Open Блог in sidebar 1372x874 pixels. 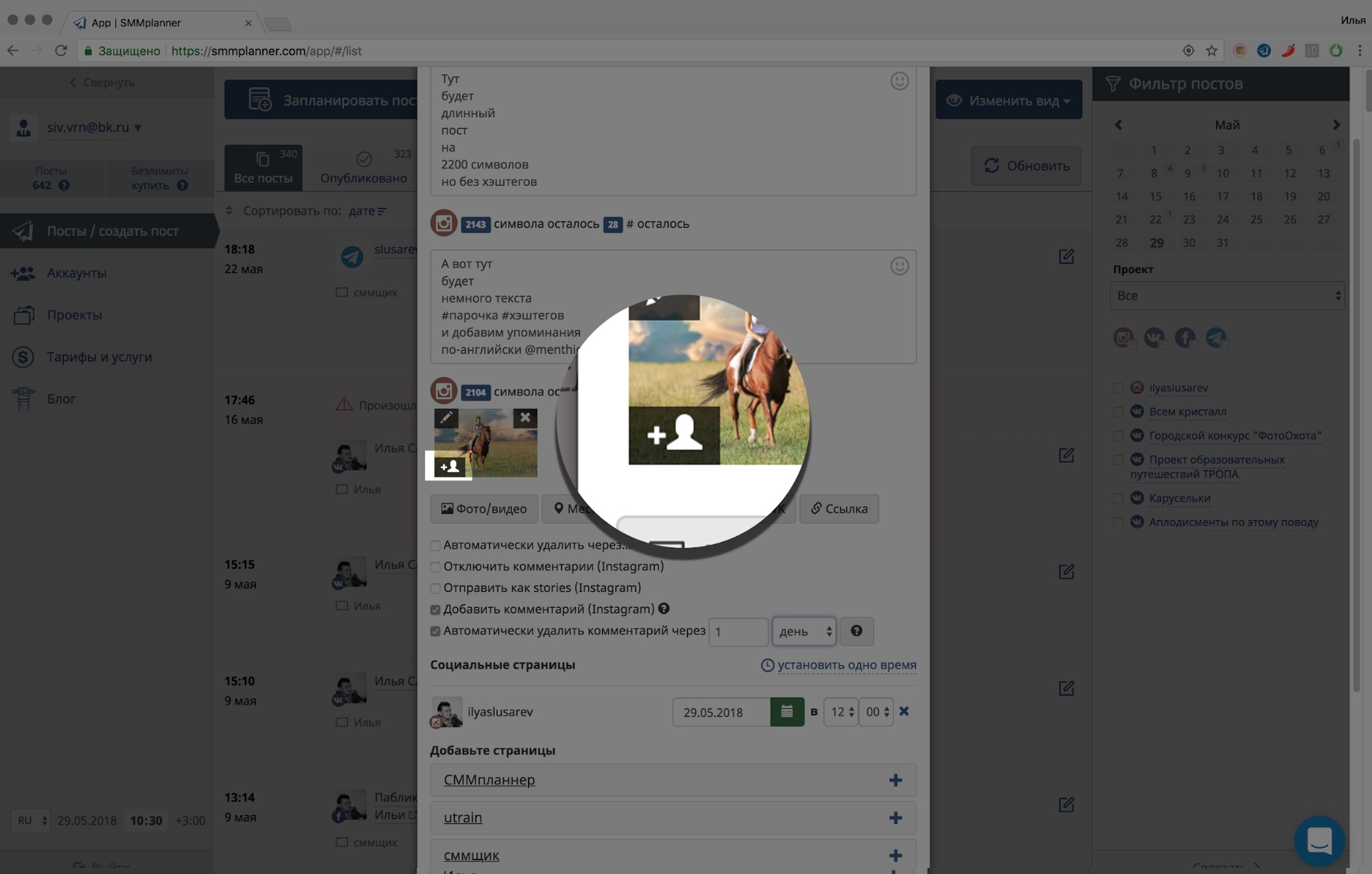[x=61, y=399]
